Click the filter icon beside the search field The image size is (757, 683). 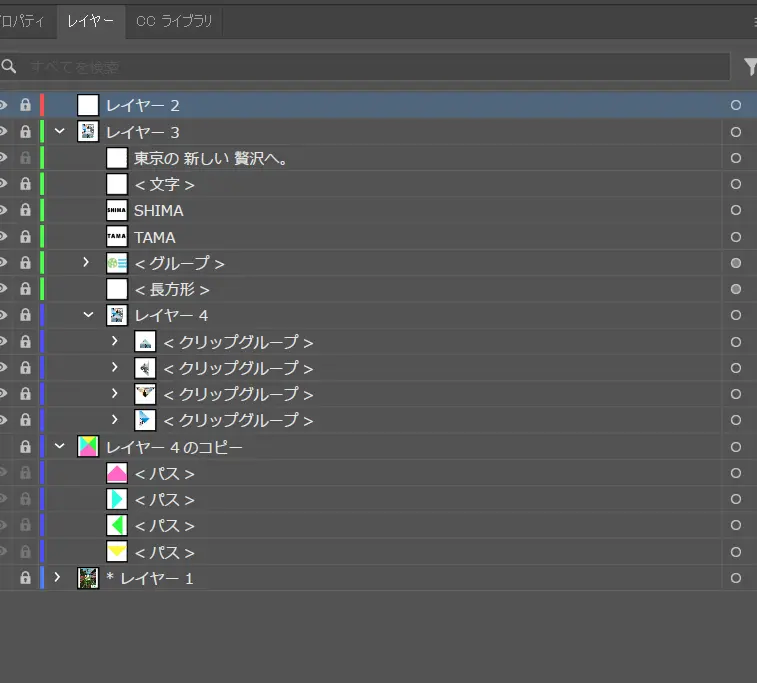click(x=750, y=67)
